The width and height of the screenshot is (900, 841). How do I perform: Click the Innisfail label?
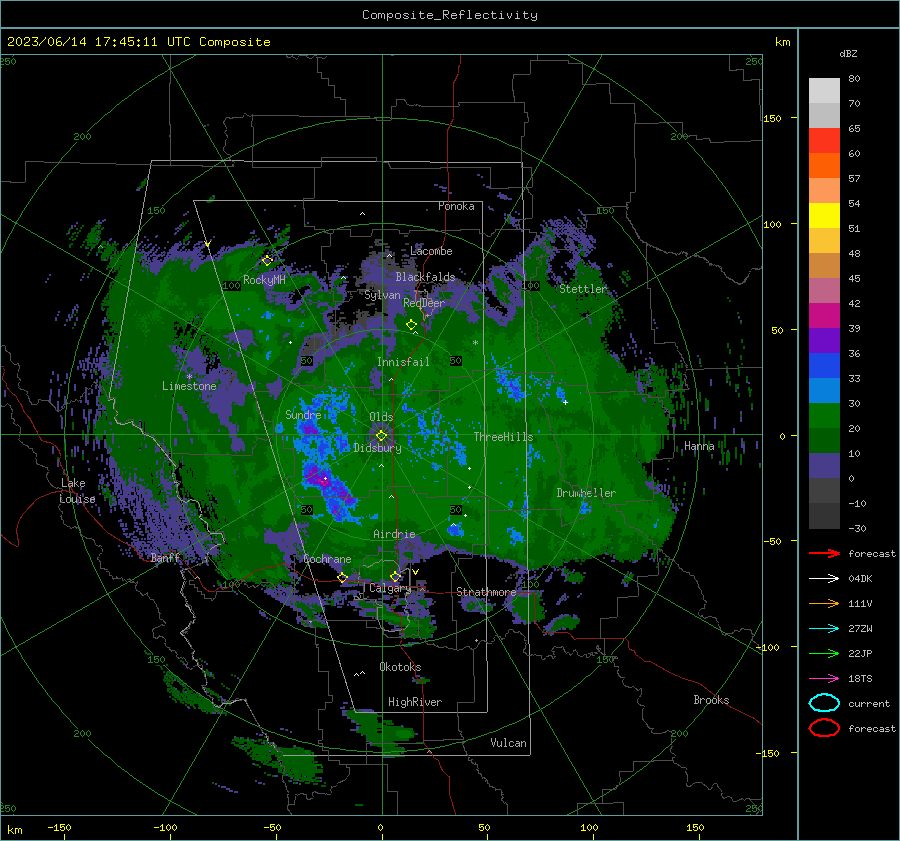point(403,362)
